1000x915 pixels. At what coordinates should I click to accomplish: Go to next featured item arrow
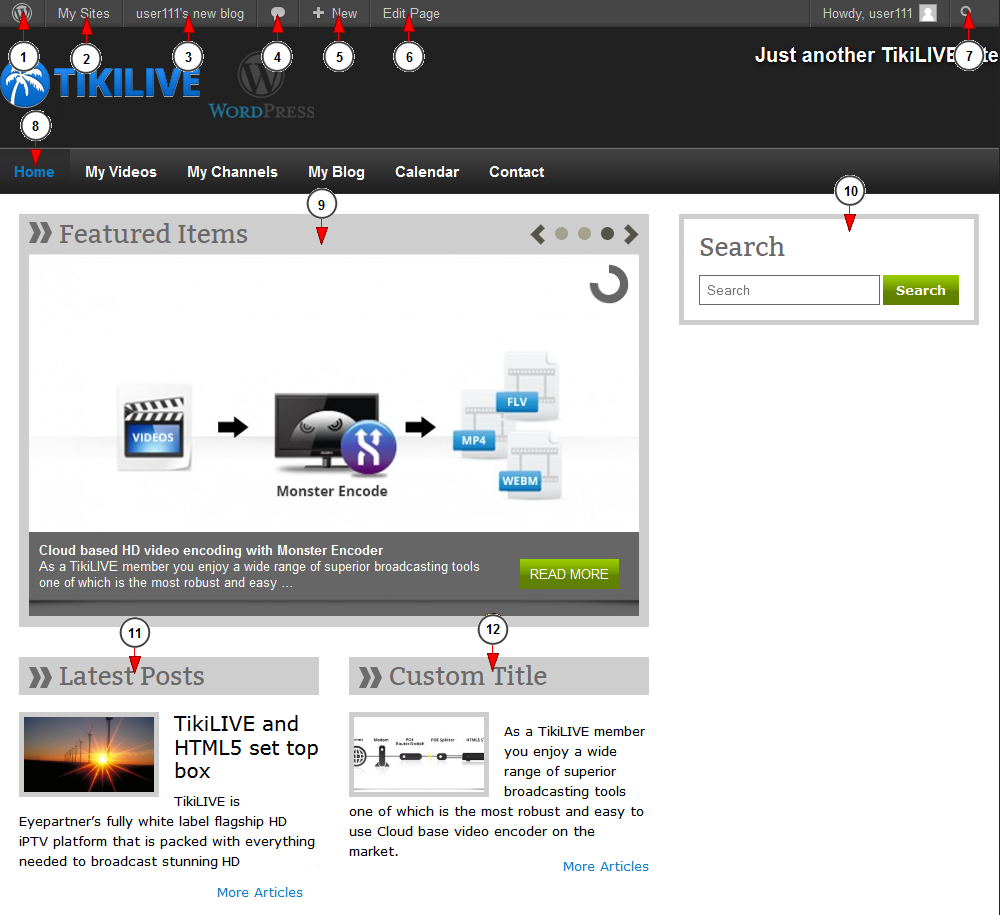[631, 234]
